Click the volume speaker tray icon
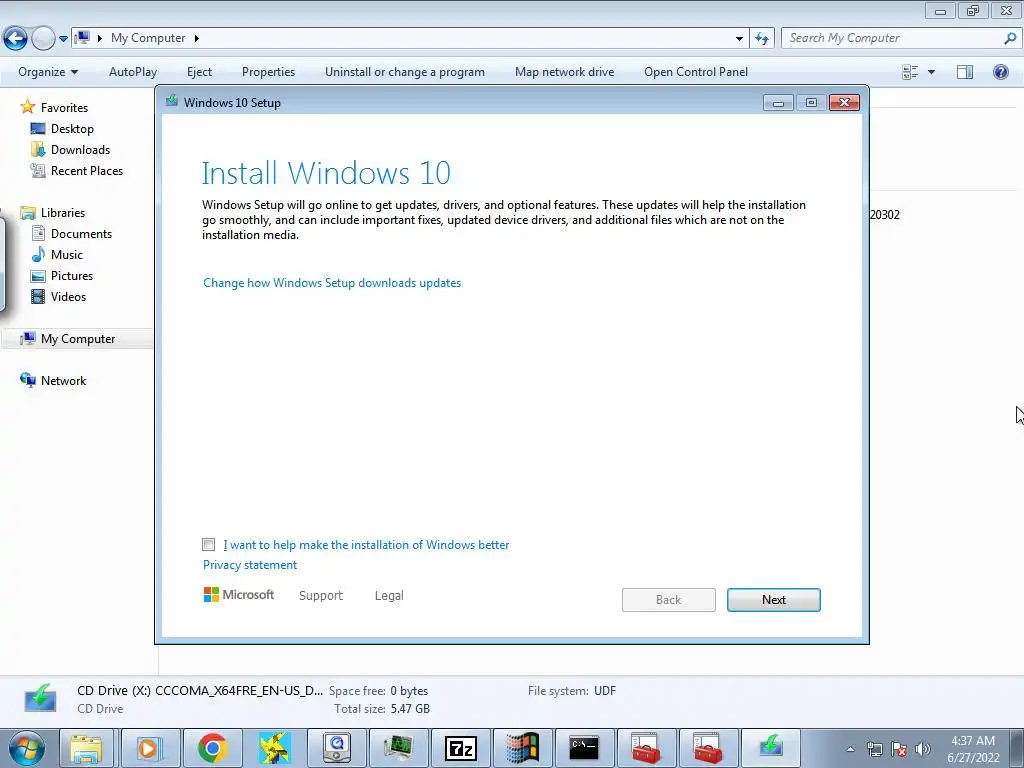This screenshot has width=1024, height=768. (x=922, y=749)
